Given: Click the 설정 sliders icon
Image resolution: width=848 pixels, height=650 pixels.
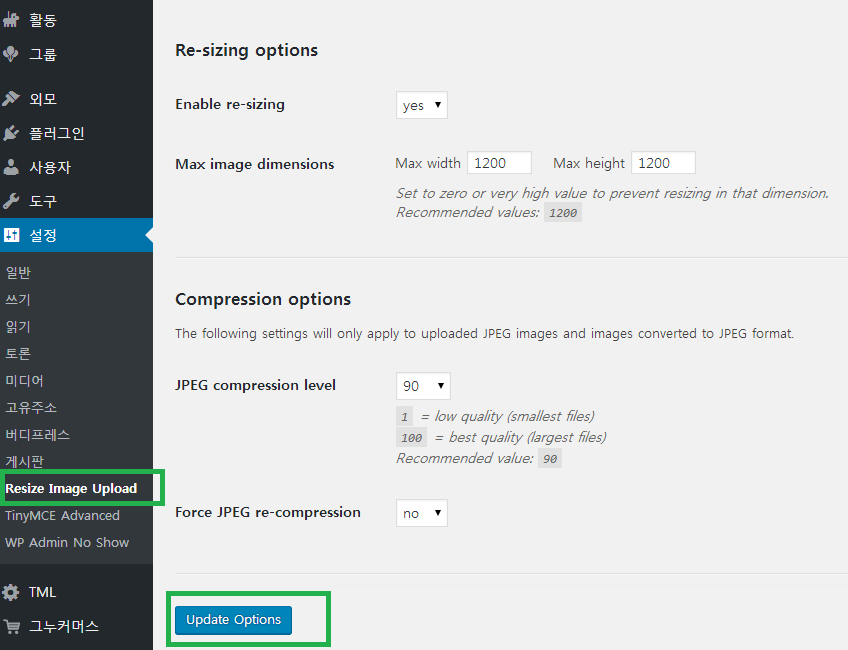Looking at the screenshot, I should (x=11, y=236).
